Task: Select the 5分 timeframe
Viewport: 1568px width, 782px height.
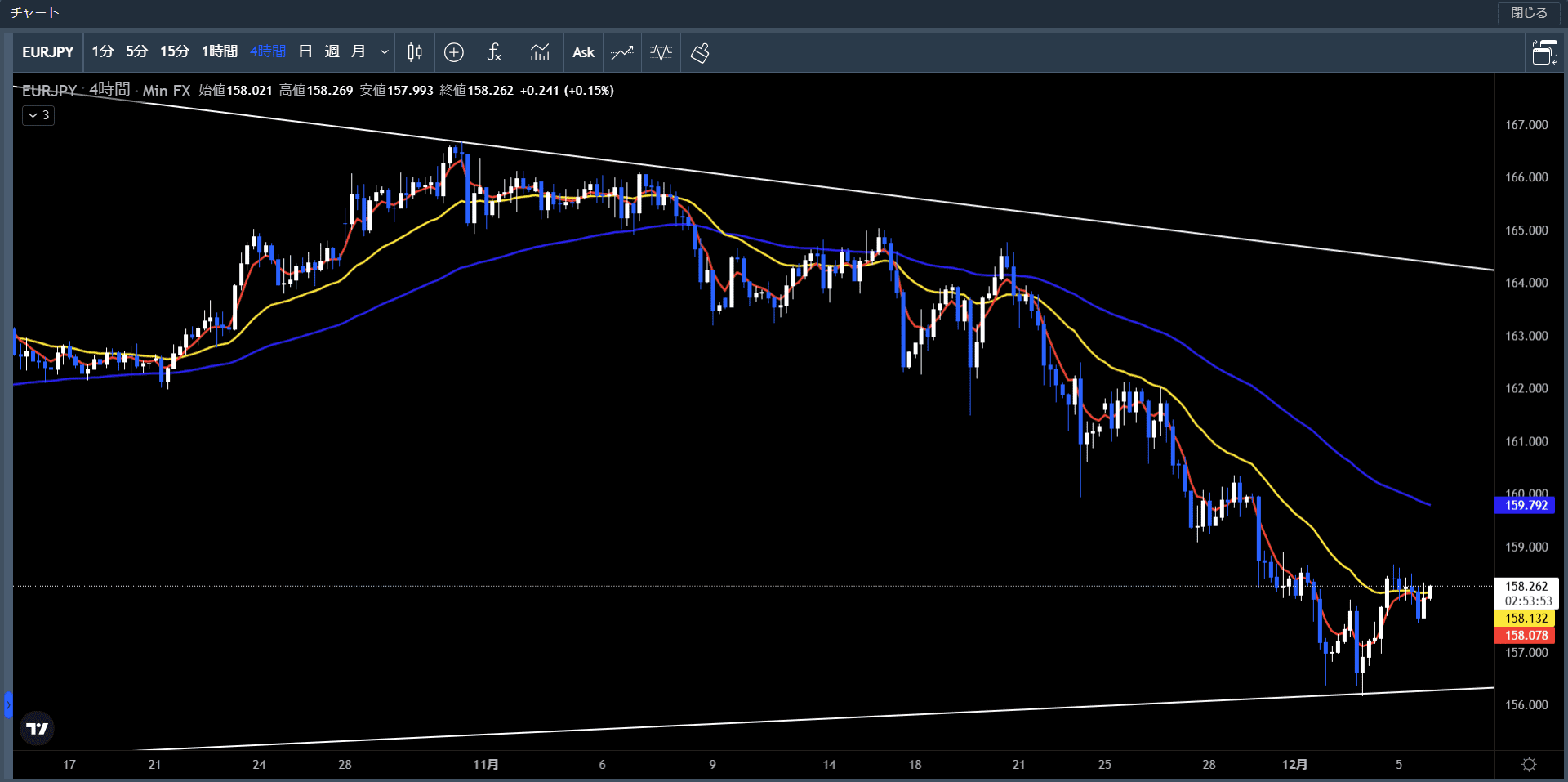Action: click(x=136, y=51)
